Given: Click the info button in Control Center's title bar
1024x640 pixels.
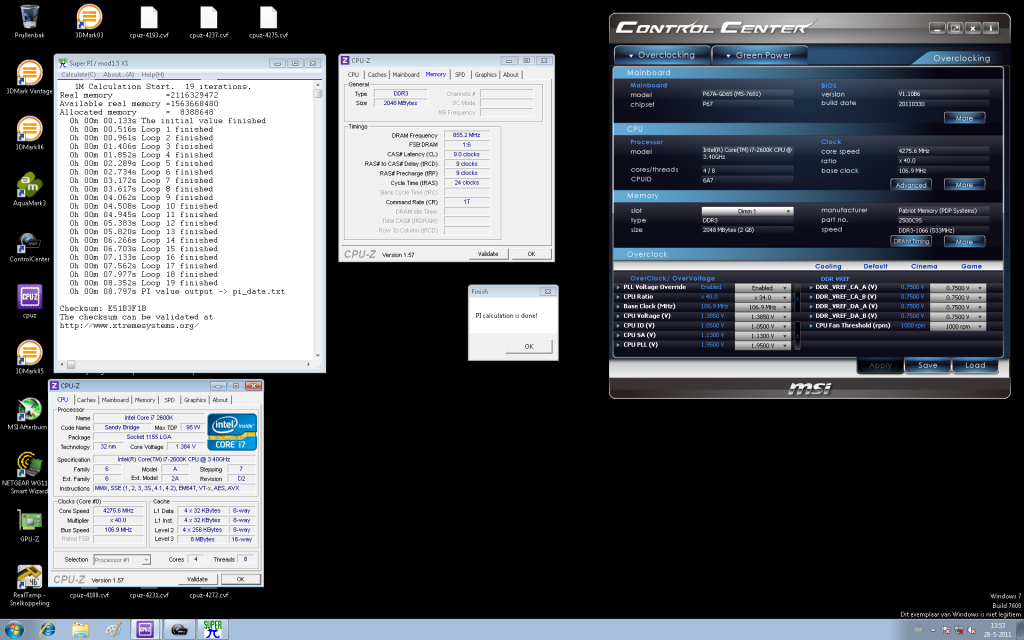Looking at the screenshot, I should (991, 28).
